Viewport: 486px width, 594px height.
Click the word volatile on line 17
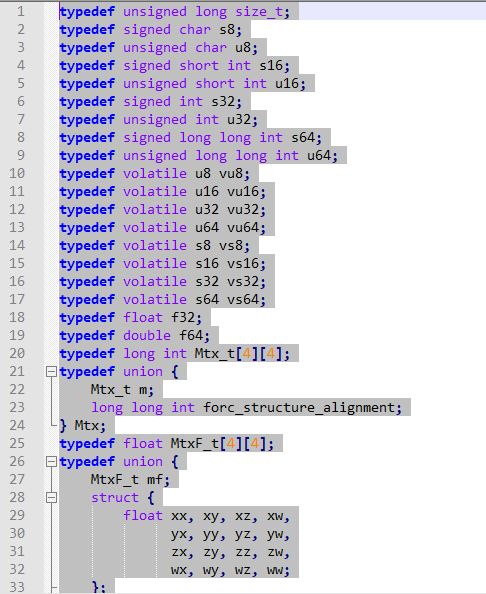point(155,300)
